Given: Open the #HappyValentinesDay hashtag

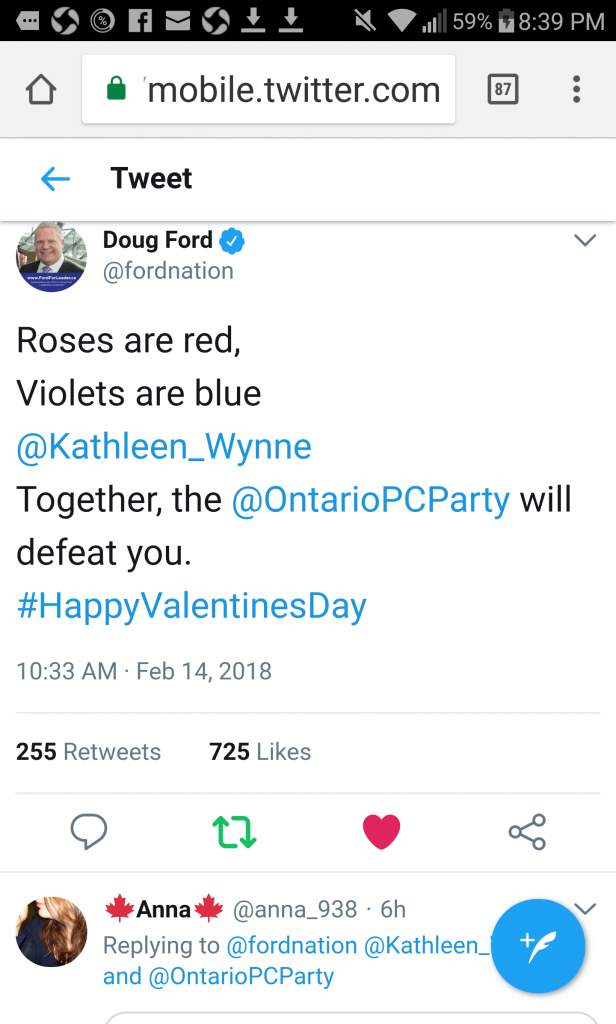Looking at the screenshot, I should 191,606.
